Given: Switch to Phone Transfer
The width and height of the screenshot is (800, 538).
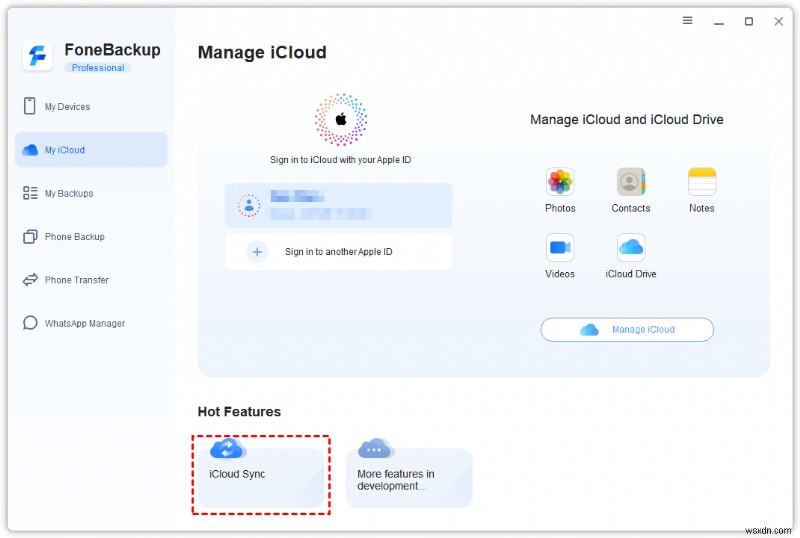Looking at the screenshot, I should point(91,280).
